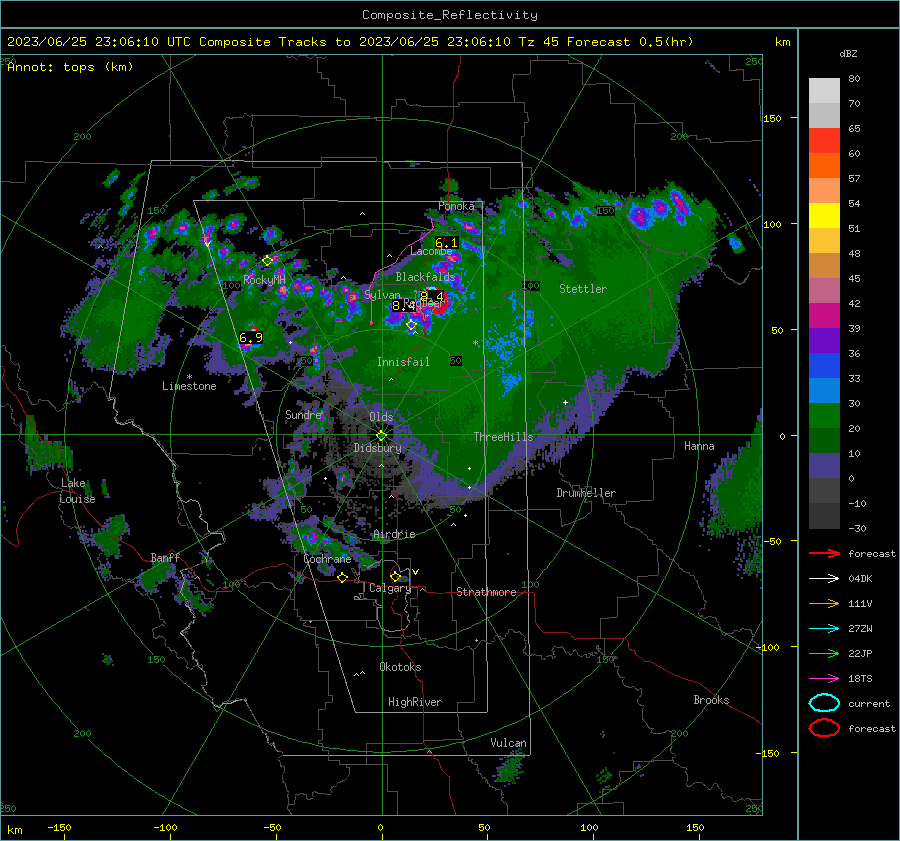Click the Sundre city label

pos(304,414)
